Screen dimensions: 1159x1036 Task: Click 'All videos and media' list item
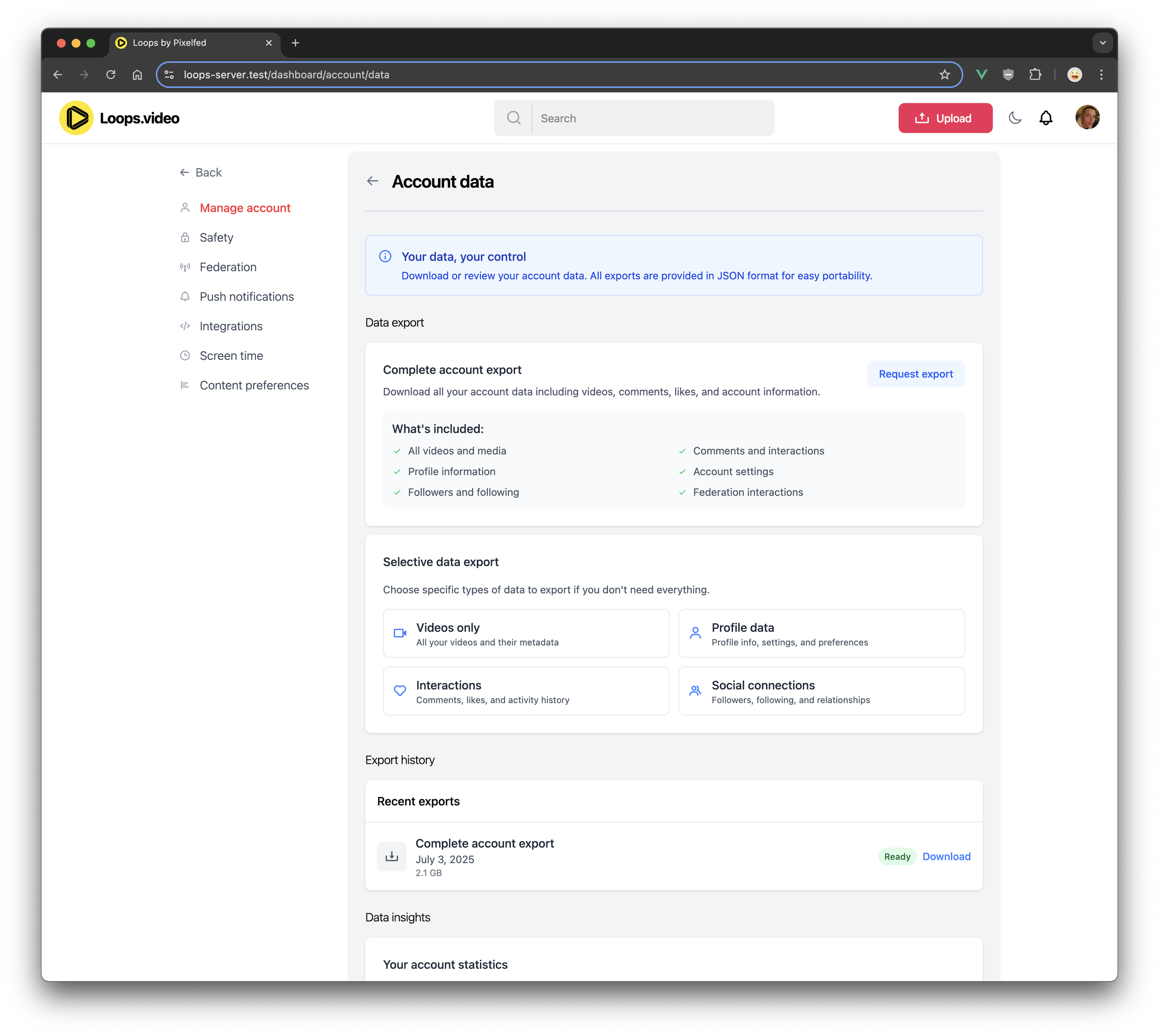[x=457, y=451]
